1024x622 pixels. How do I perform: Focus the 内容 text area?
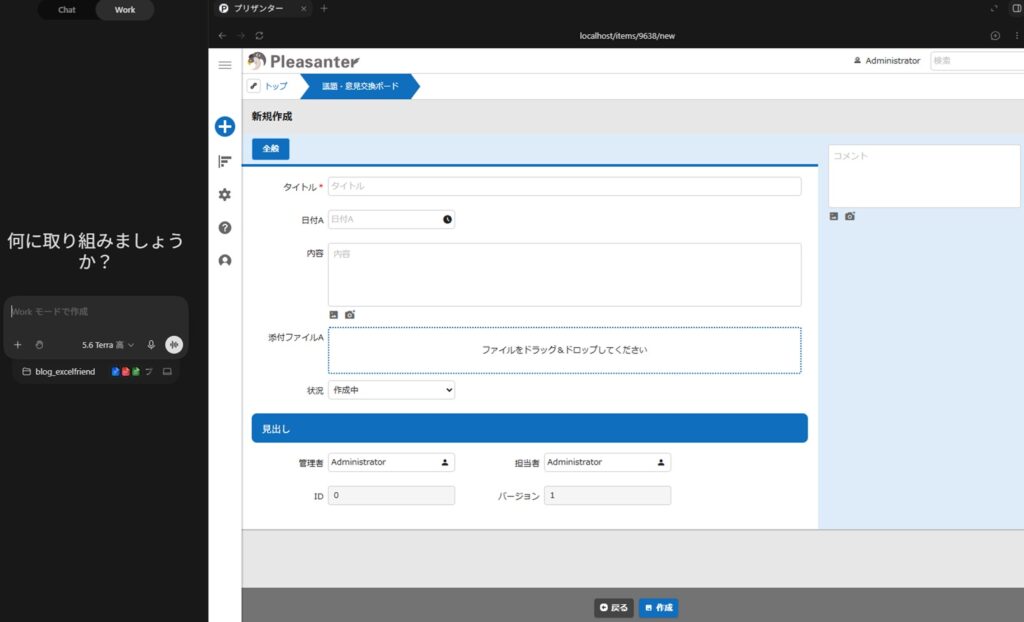[x=564, y=274]
